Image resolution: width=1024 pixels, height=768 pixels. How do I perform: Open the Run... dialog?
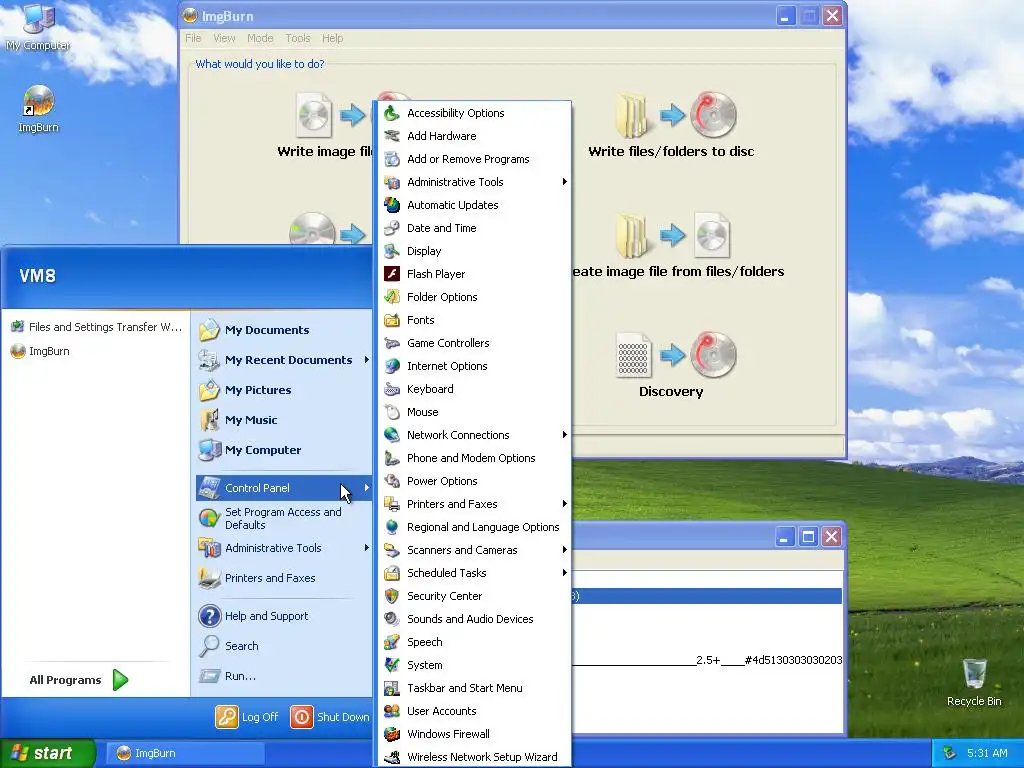(284, 676)
